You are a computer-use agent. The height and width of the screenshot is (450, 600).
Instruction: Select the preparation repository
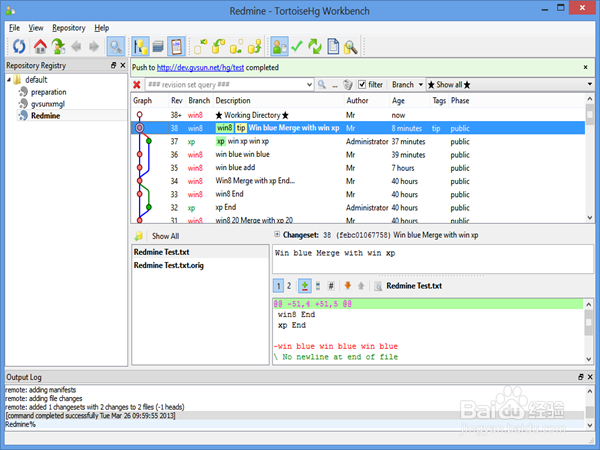click(49, 92)
